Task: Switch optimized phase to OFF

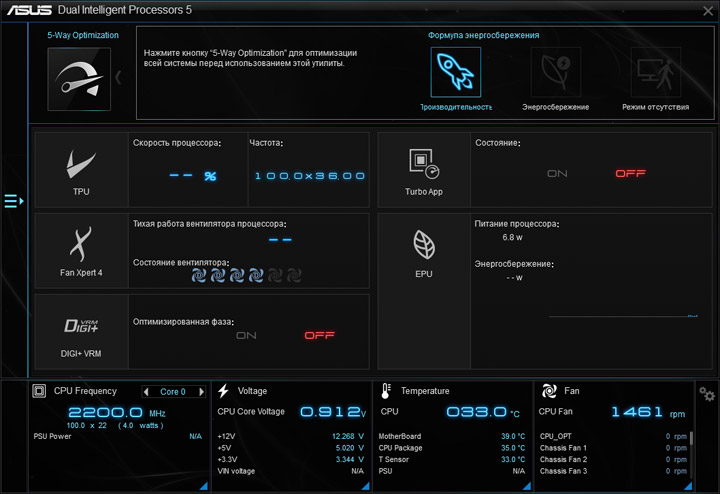Action: pyautogui.click(x=320, y=336)
